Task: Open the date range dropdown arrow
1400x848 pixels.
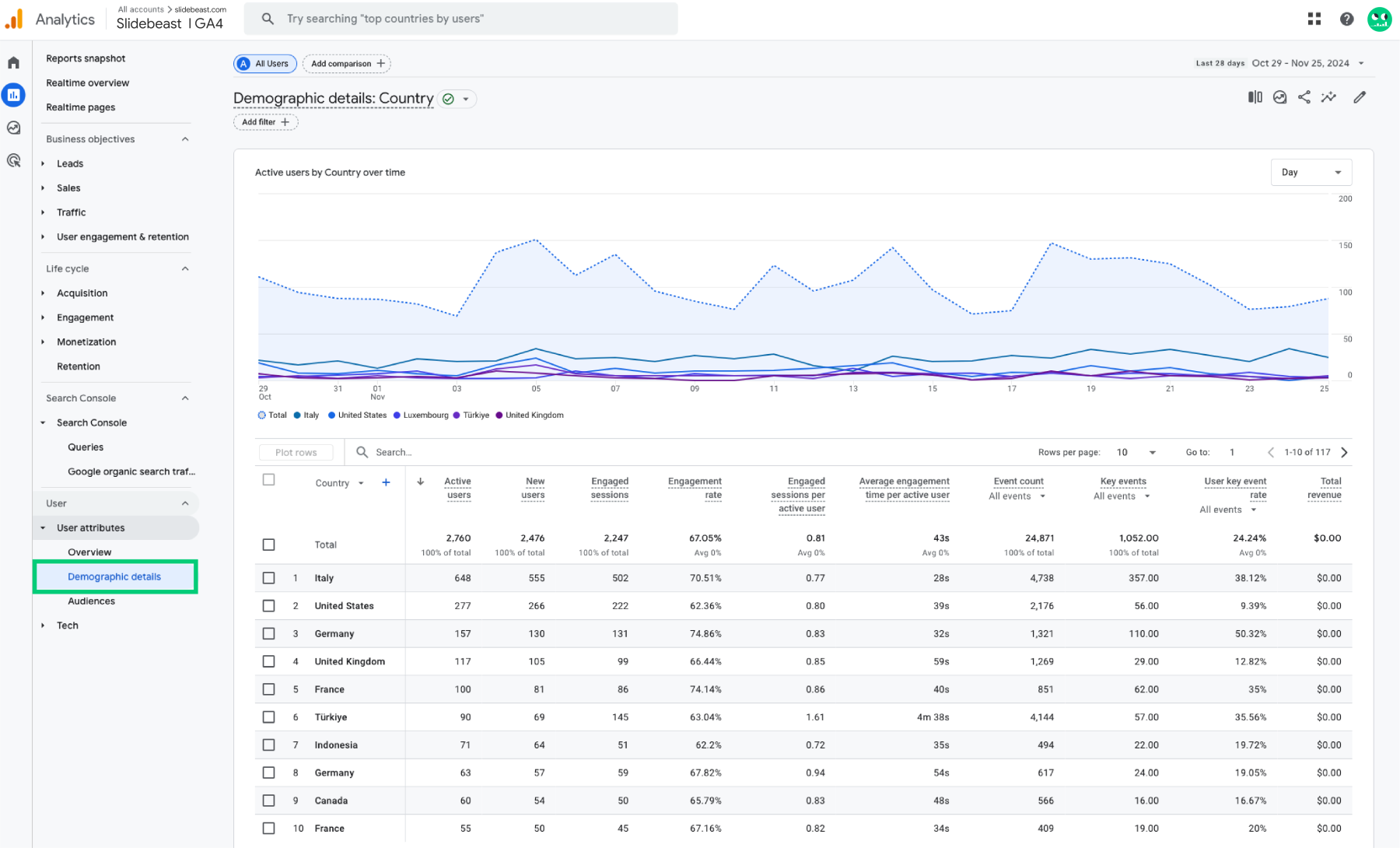Action: [x=1361, y=64]
